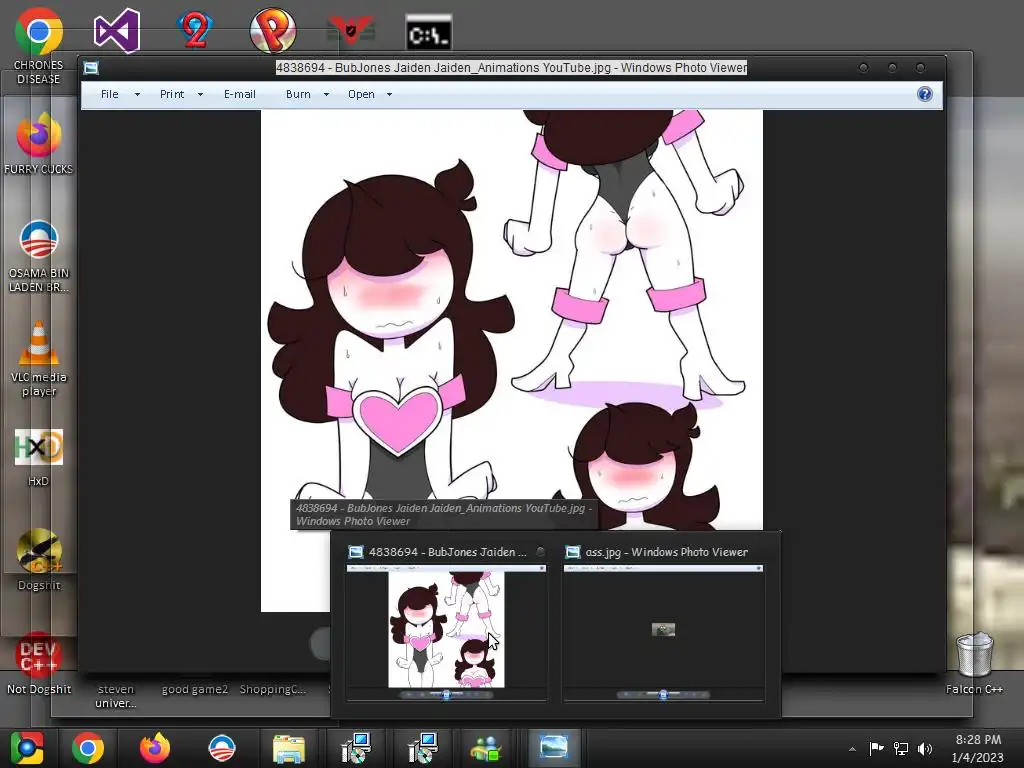
Task: Expand the Burn dropdown arrow
Action: click(x=326, y=95)
